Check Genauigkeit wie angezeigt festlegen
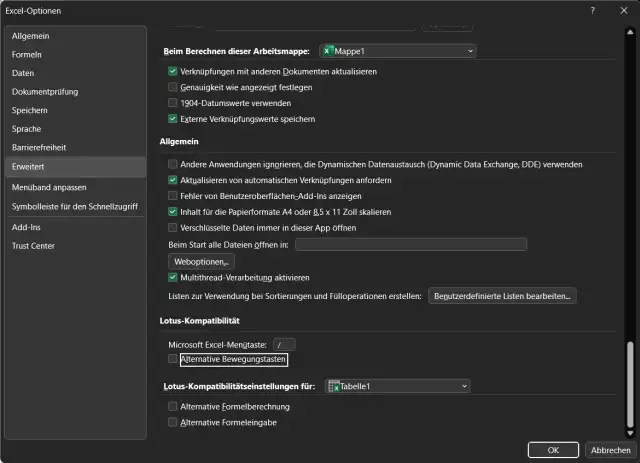640x463 pixels. click(x=173, y=87)
